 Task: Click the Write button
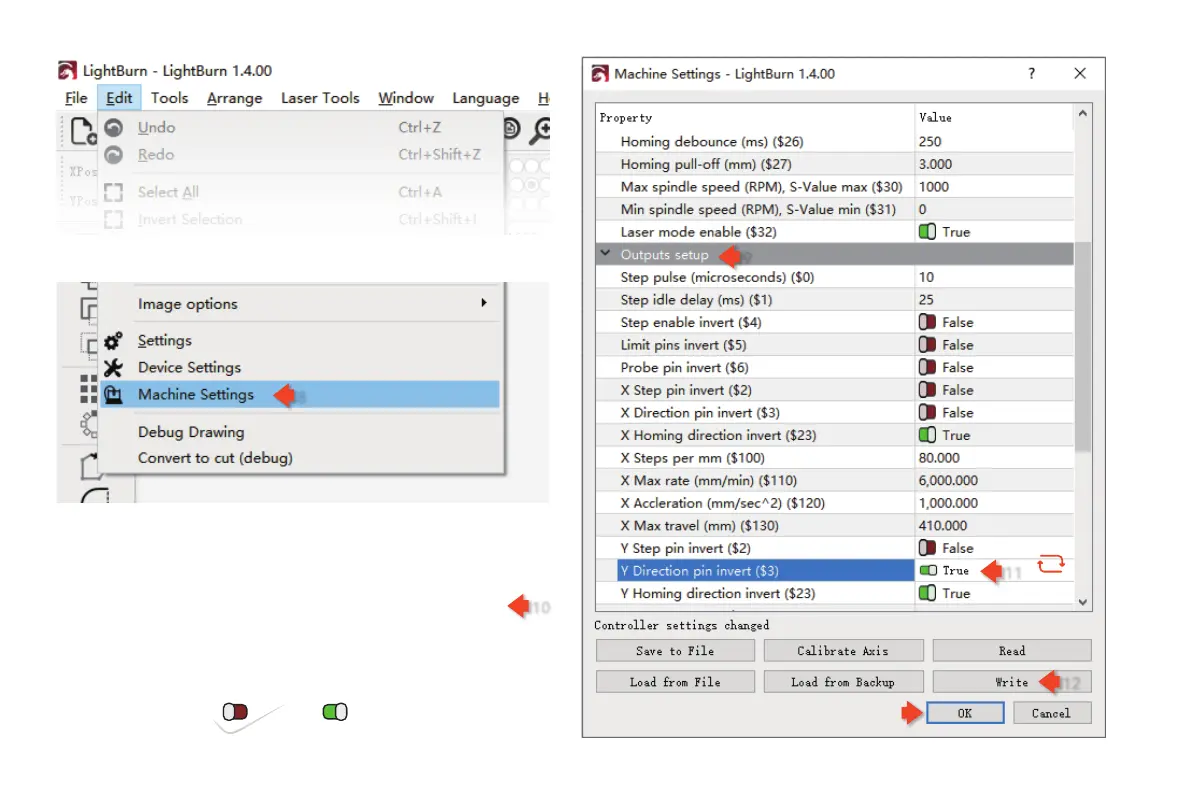click(x=1012, y=682)
